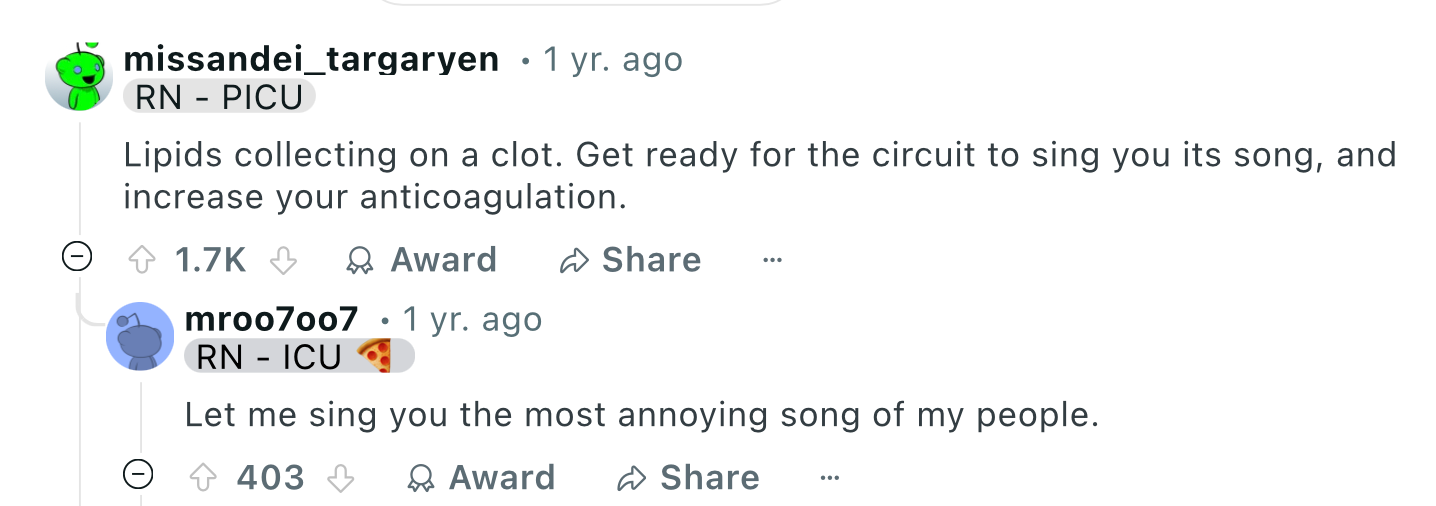Collapse mroo7oo7's reply thread
Image resolution: width=1436 pixels, height=506 pixels.
pos(137,473)
